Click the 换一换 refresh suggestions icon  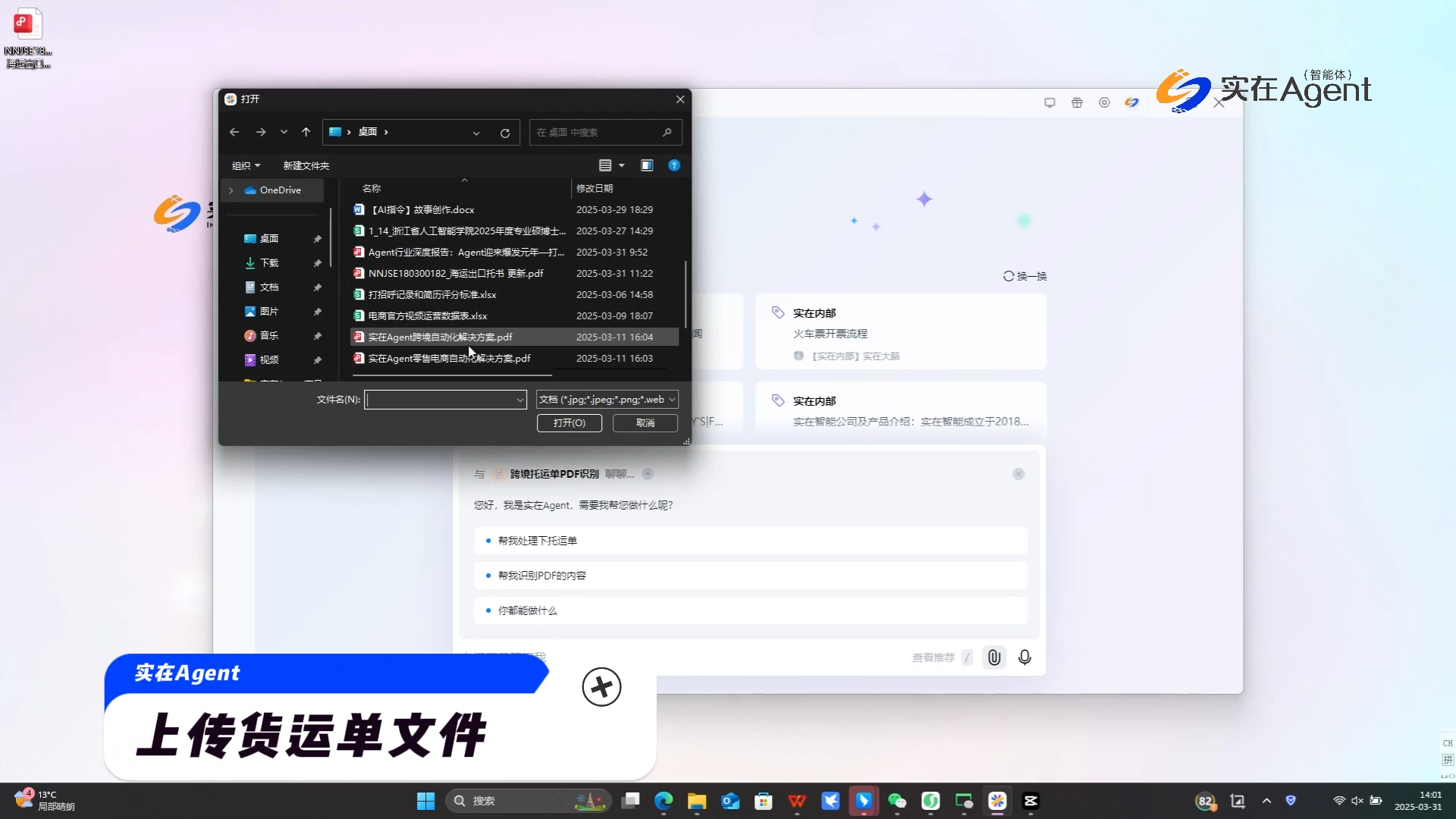click(x=1009, y=276)
